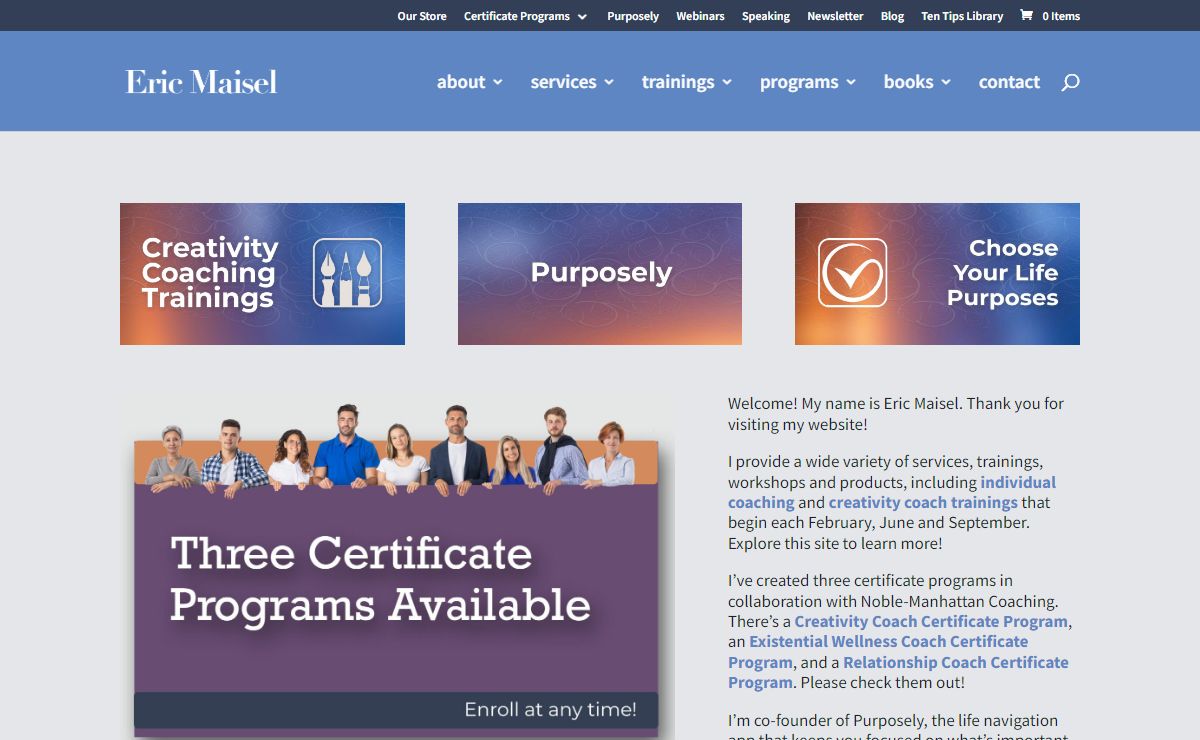Open the Eric Maisel logo homepage
This screenshot has height=740, width=1200.
[x=201, y=82]
